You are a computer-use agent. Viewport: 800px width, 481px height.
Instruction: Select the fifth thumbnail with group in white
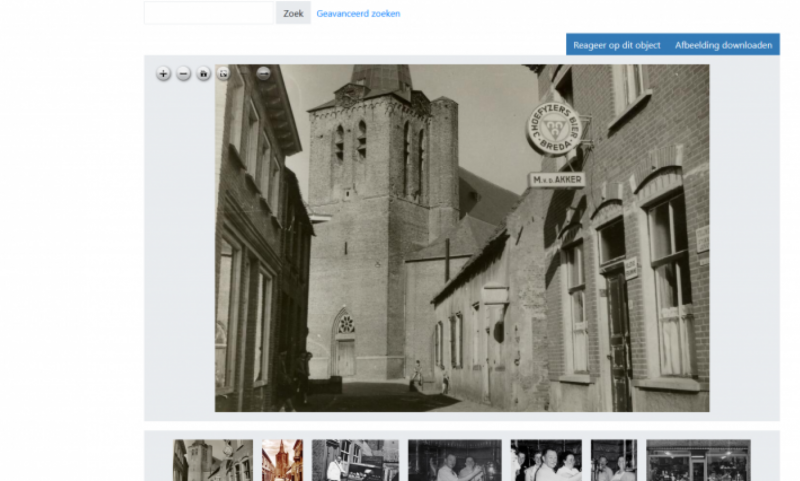(546, 461)
